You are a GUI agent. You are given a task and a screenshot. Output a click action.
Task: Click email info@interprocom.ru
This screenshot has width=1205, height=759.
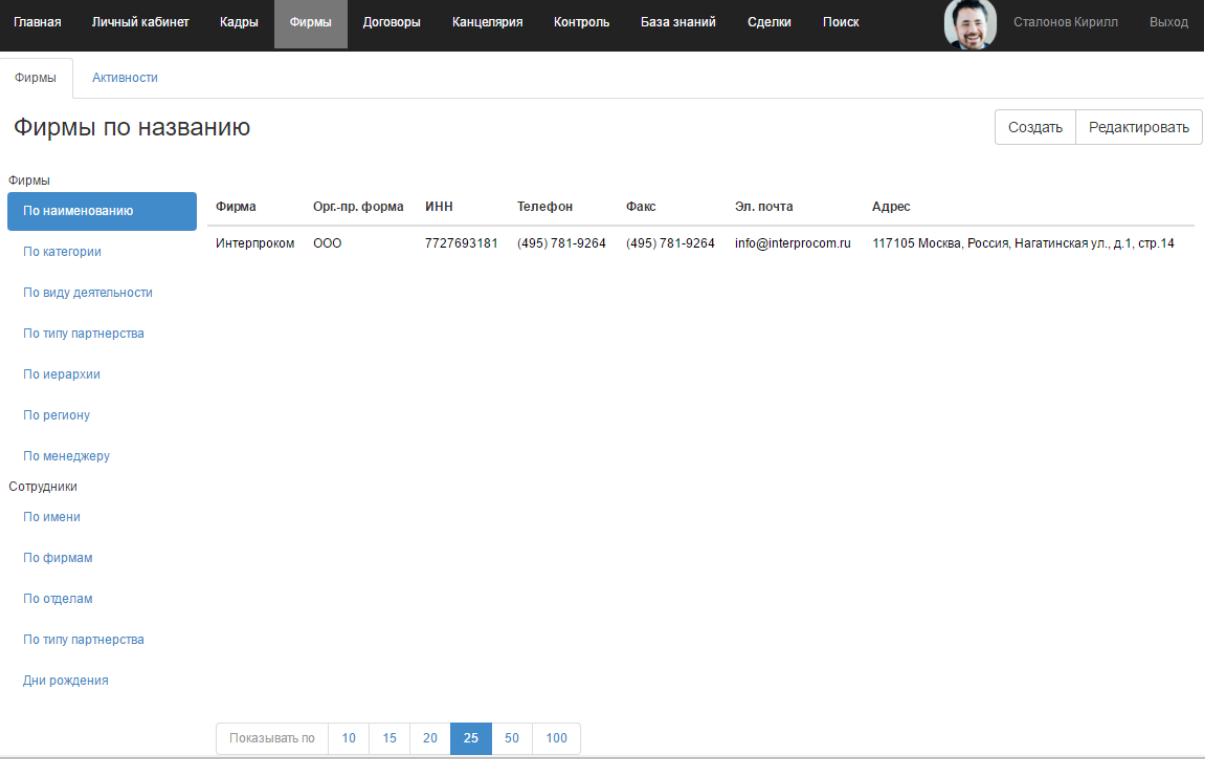coord(793,243)
